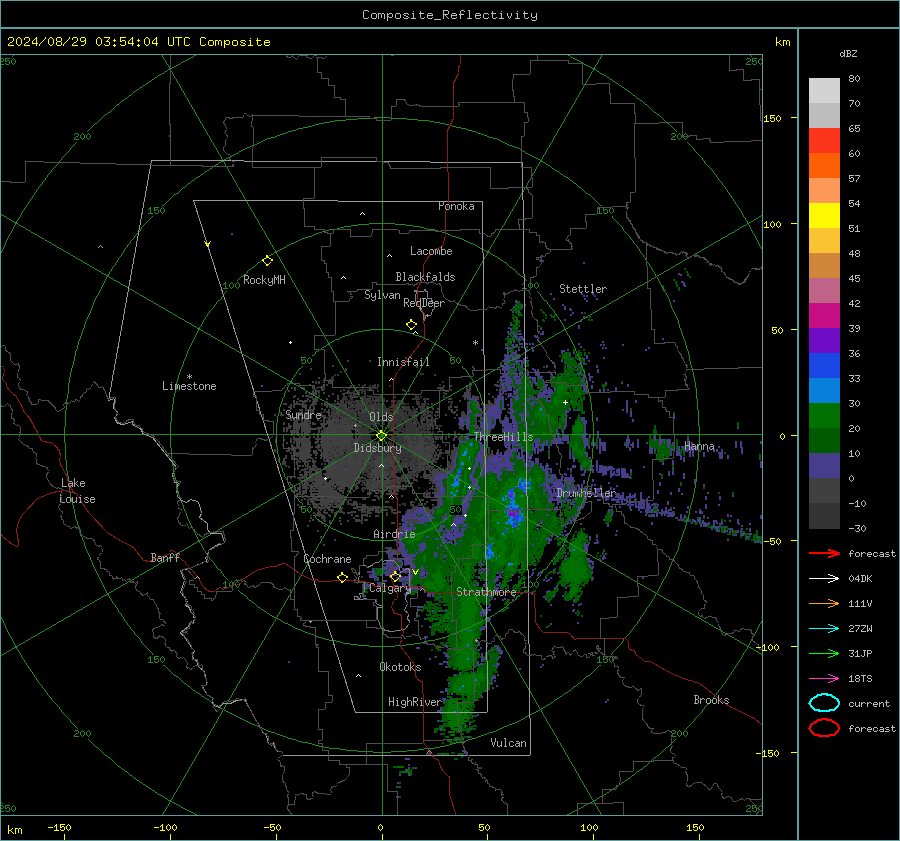The height and width of the screenshot is (841, 900).
Task: Click the magenta 18TS arrow legend icon
Action: pos(824,679)
